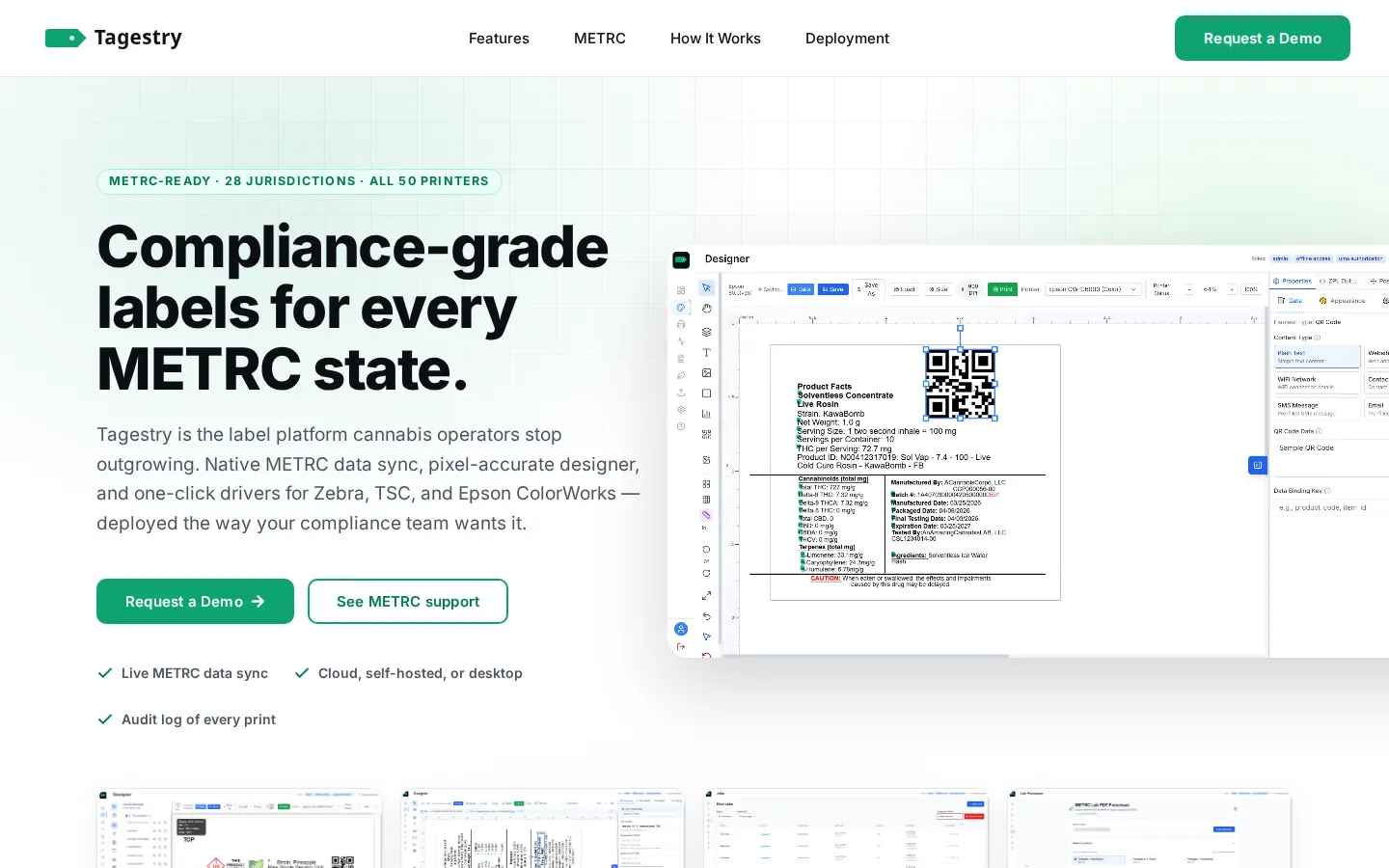Click the layers icon in Designer toolbar
Screen dimensions: 1389x868
pyautogui.click(x=706, y=332)
